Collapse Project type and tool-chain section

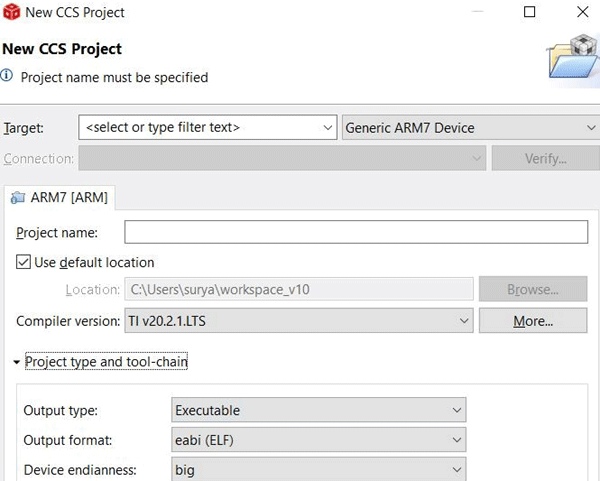tap(17, 362)
